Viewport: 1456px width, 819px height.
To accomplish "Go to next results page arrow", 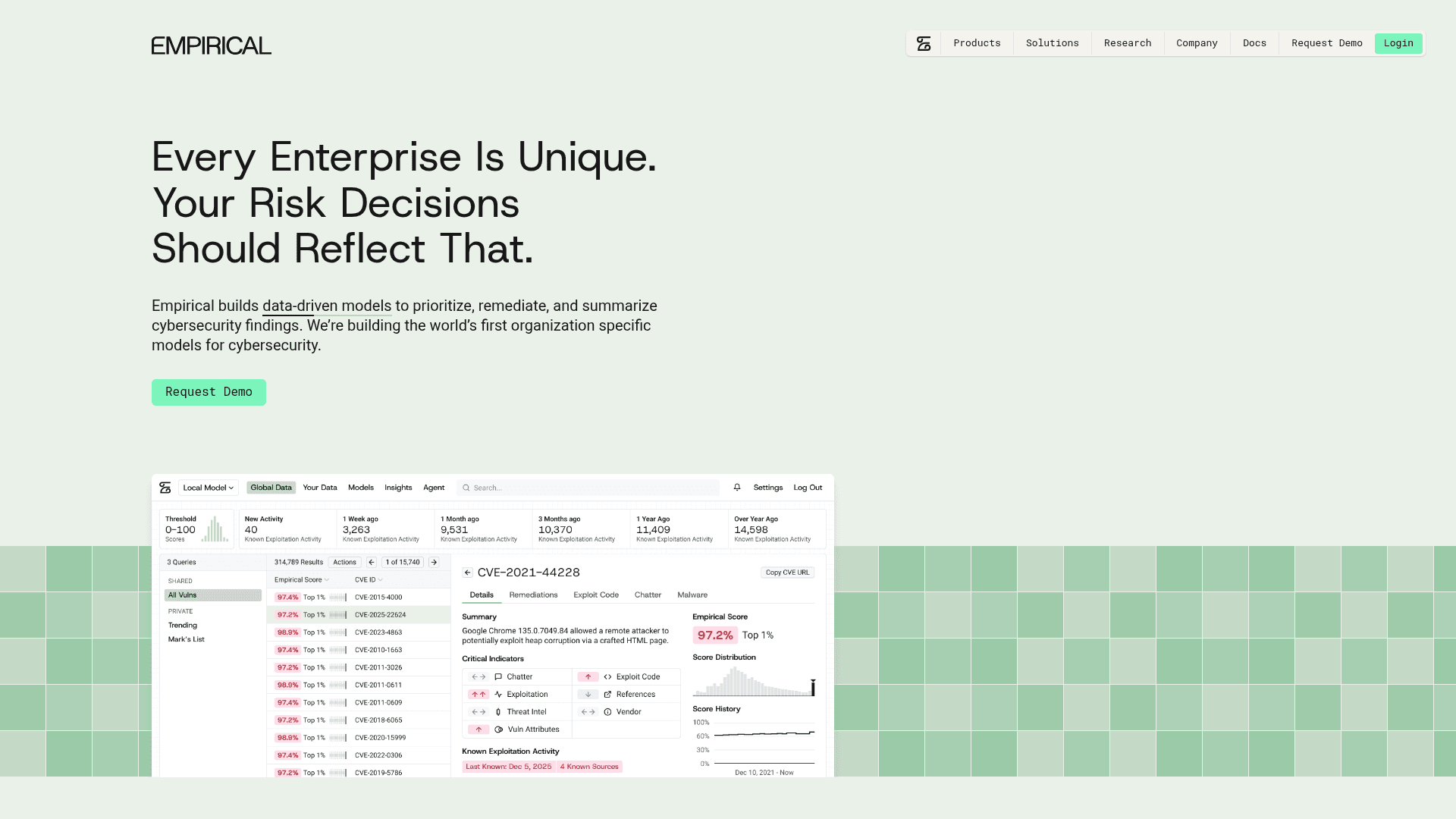I will point(434,562).
